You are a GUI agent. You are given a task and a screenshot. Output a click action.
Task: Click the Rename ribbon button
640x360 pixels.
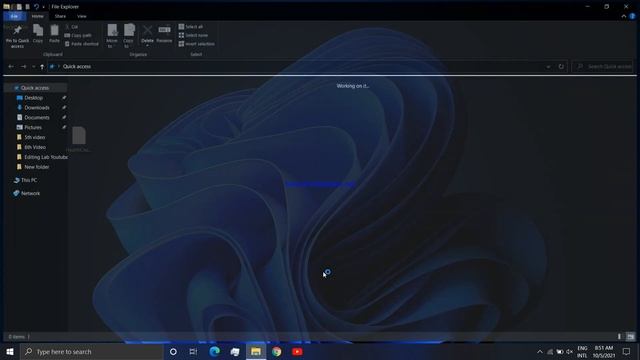click(x=164, y=34)
